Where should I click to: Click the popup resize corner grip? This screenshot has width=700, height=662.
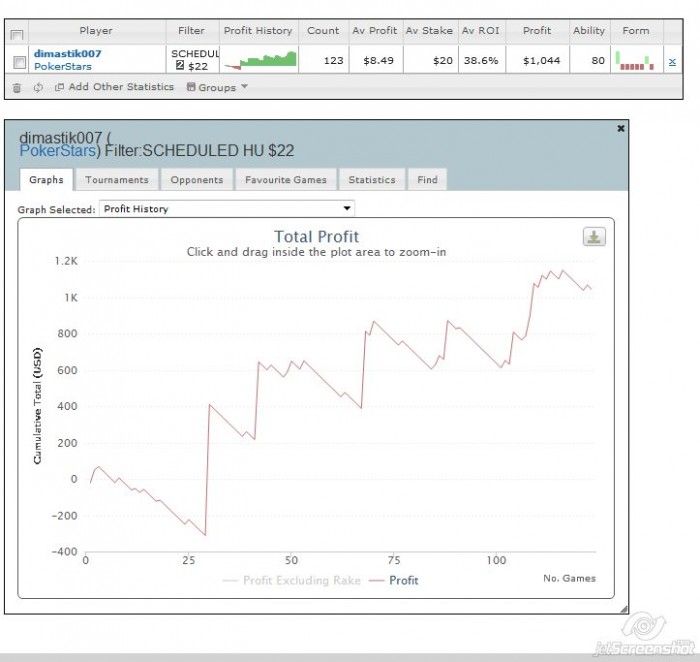point(624,609)
